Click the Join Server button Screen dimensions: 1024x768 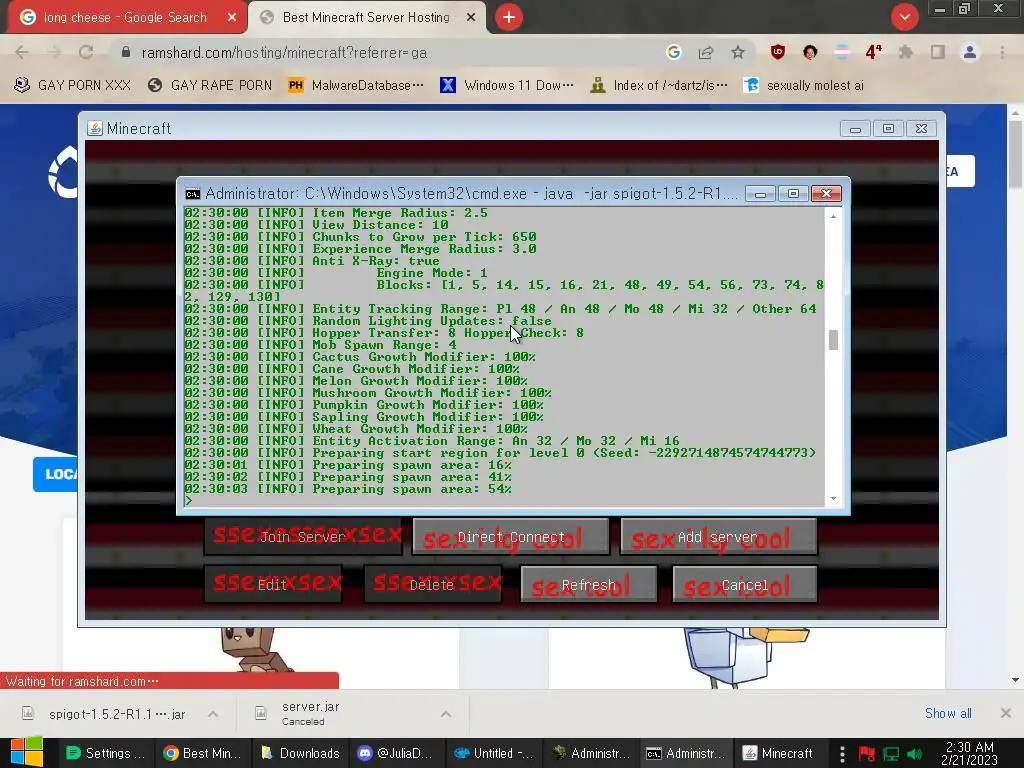click(x=303, y=537)
